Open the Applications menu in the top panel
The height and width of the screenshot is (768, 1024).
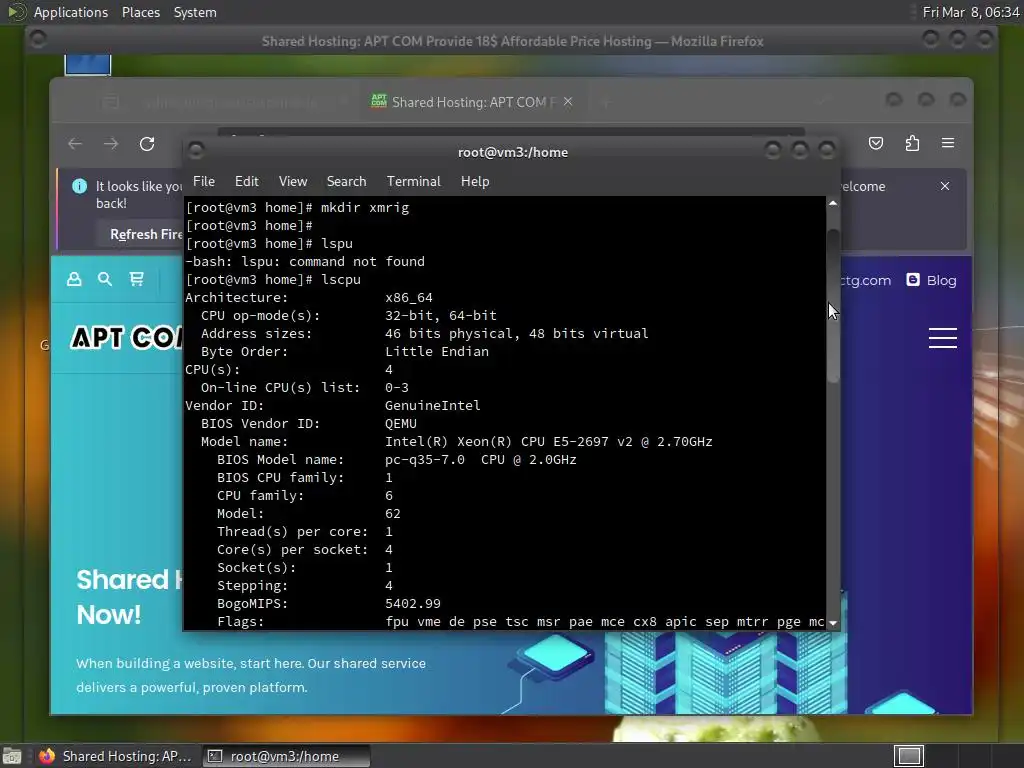pyautogui.click(x=71, y=12)
